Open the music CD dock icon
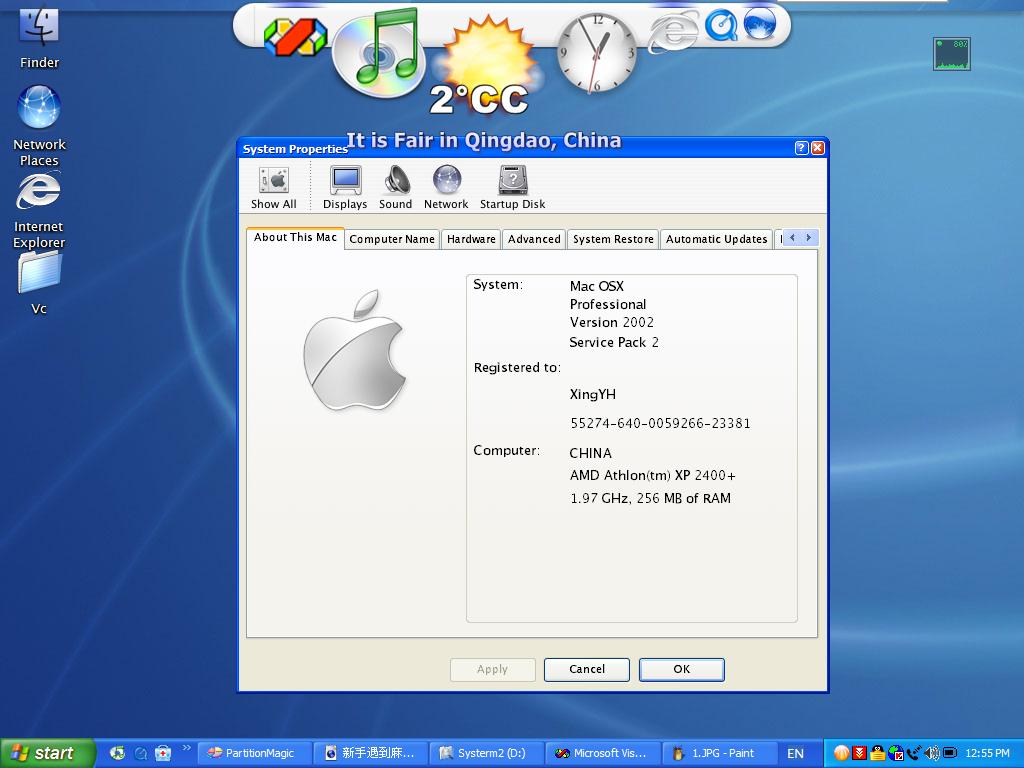Image resolution: width=1024 pixels, height=768 pixels. click(x=379, y=54)
